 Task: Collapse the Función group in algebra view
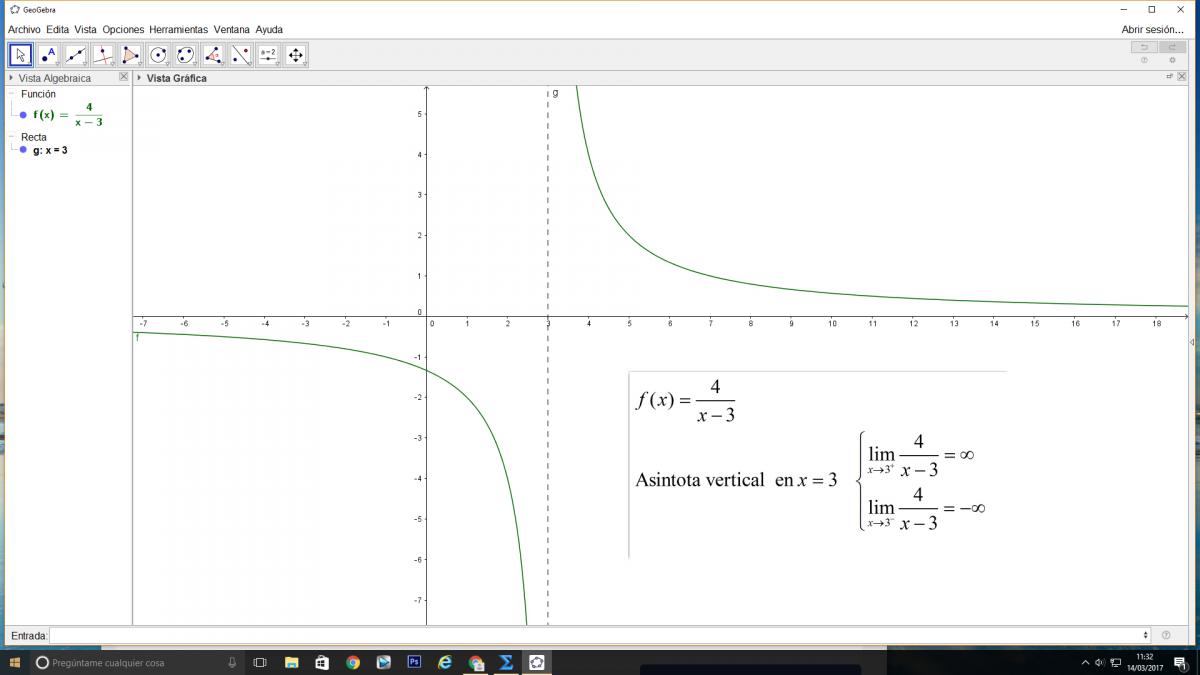12,94
